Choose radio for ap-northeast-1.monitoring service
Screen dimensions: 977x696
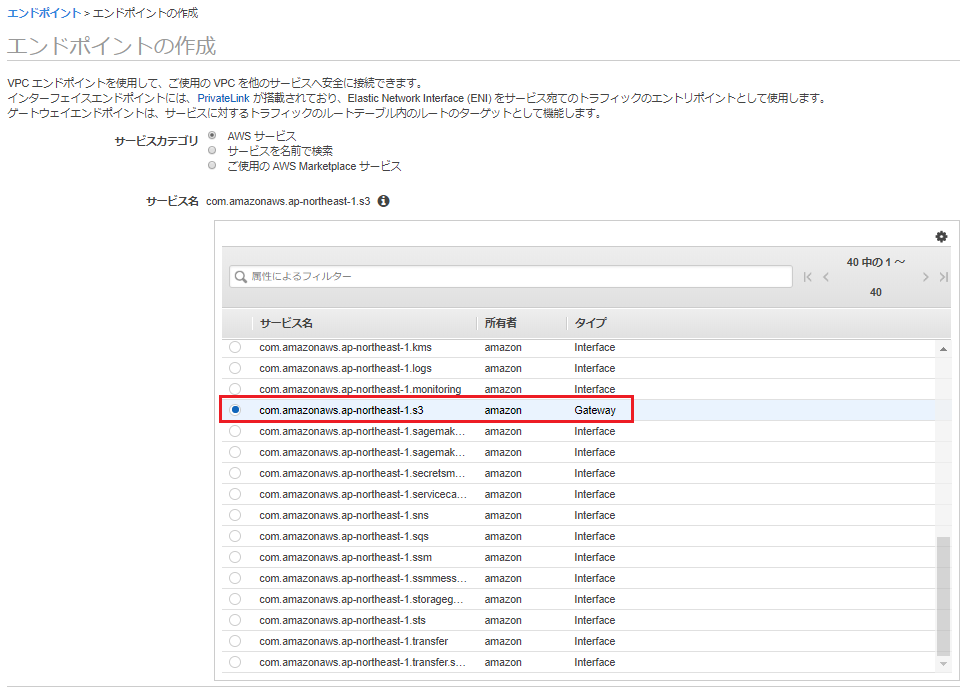point(235,389)
